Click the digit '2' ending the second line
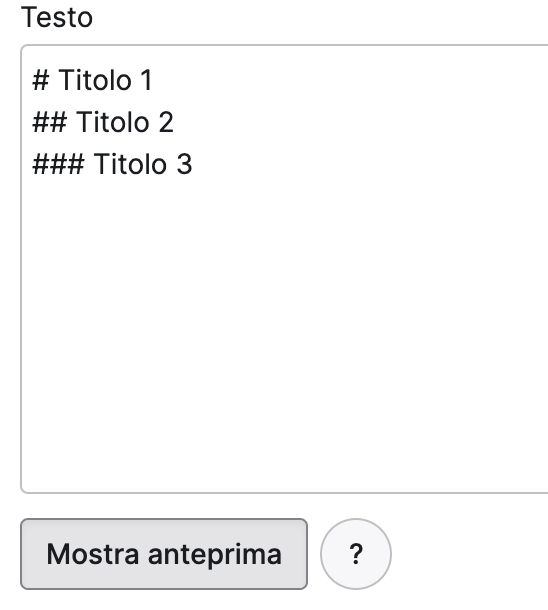This screenshot has height=610, width=548. pos(166,122)
